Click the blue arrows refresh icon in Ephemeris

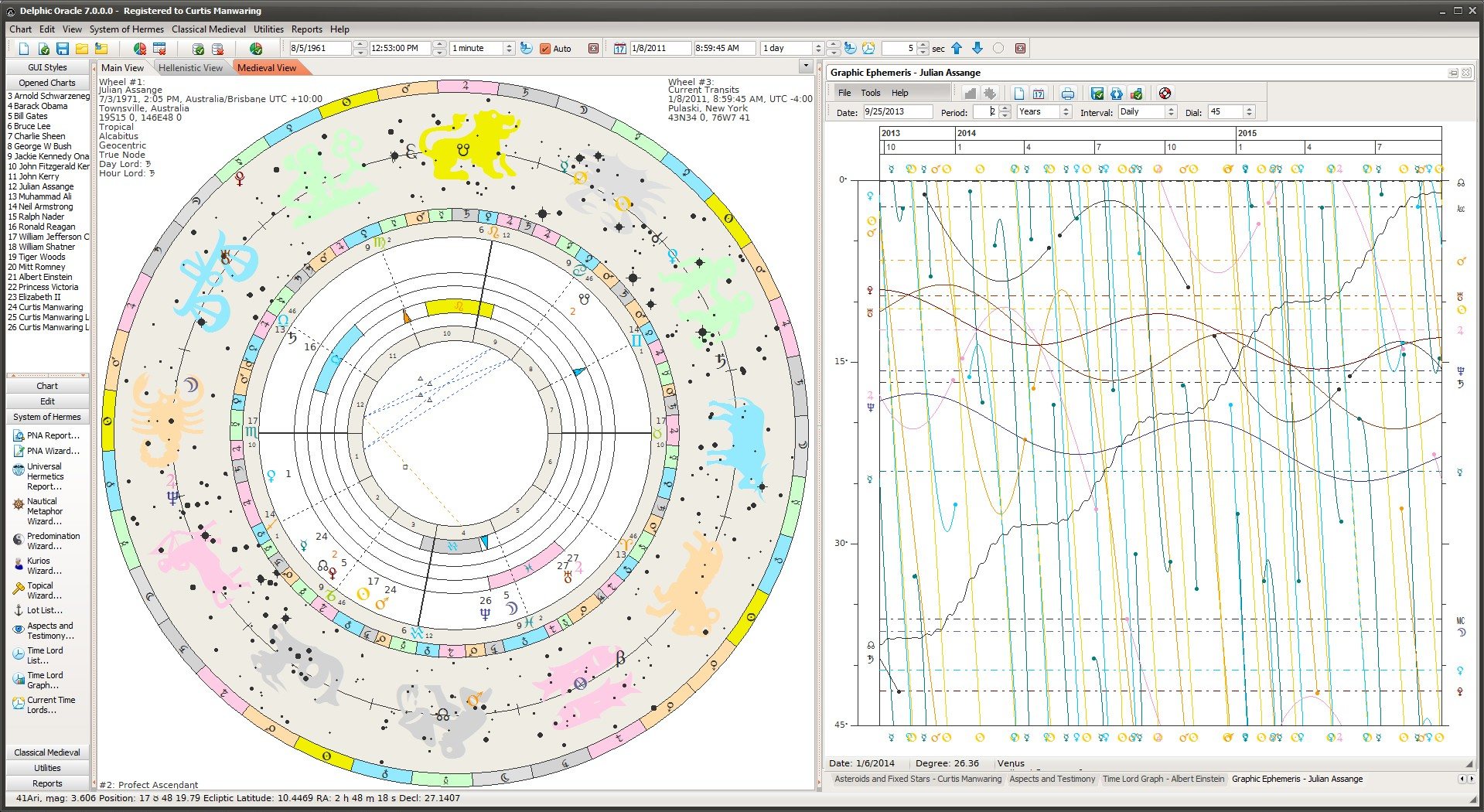[x=1117, y=94]
